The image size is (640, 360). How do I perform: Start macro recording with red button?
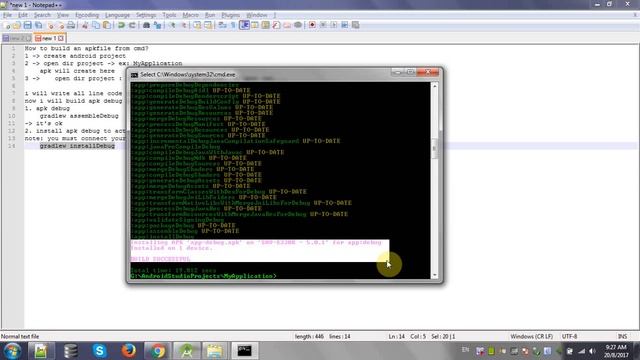click(x=312, y=25)
